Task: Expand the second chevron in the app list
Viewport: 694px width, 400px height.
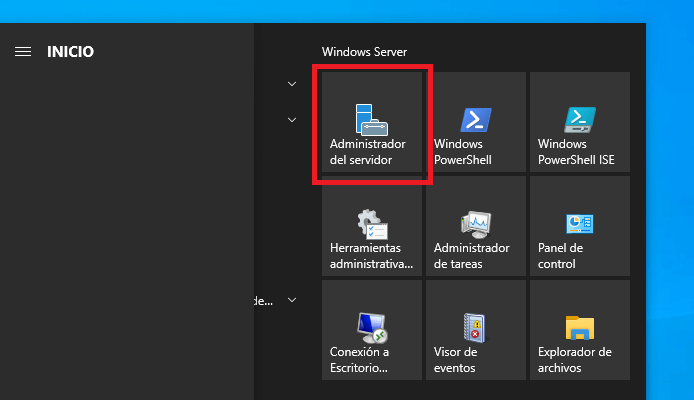Action: tap(292, 120)
